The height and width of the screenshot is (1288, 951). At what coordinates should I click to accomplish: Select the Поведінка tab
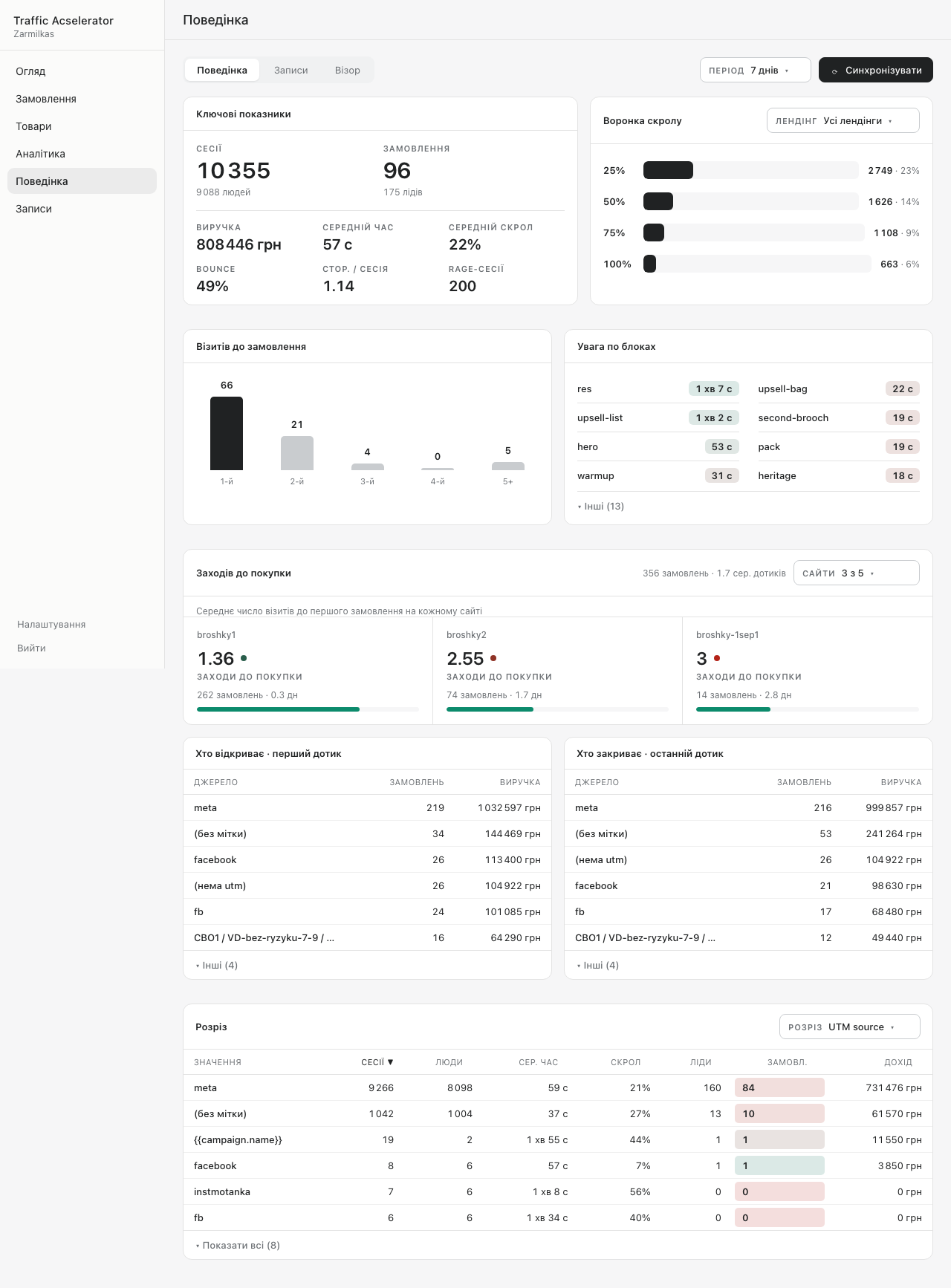[222, 70]
